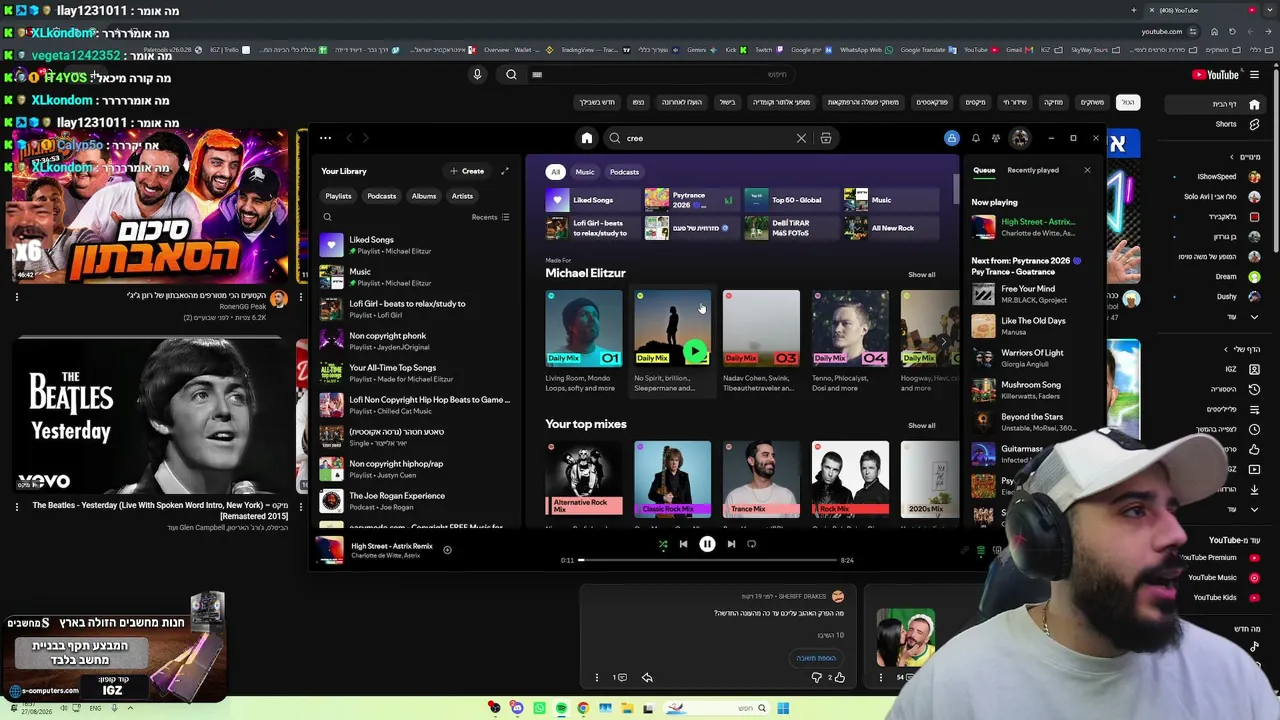Open Windows Start menu
Viewport: 1280px width, 720px height.
(x=783, y=708)
